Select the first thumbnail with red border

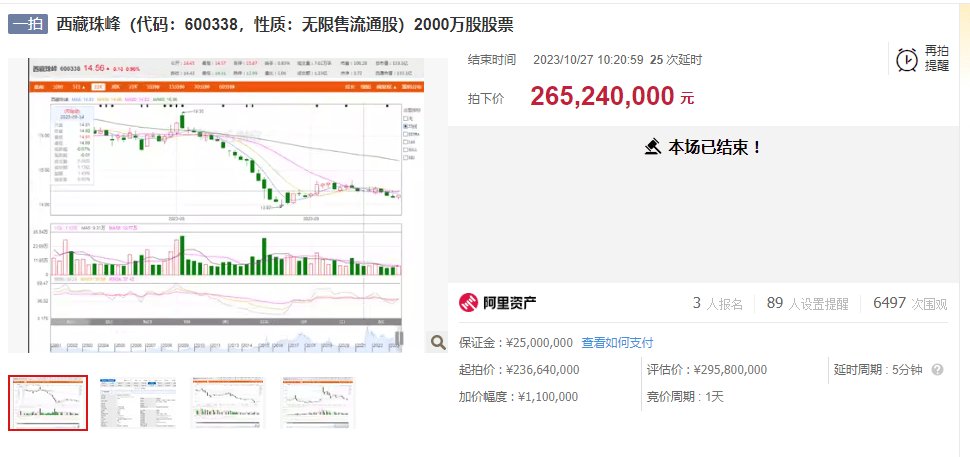click(48, 403)
